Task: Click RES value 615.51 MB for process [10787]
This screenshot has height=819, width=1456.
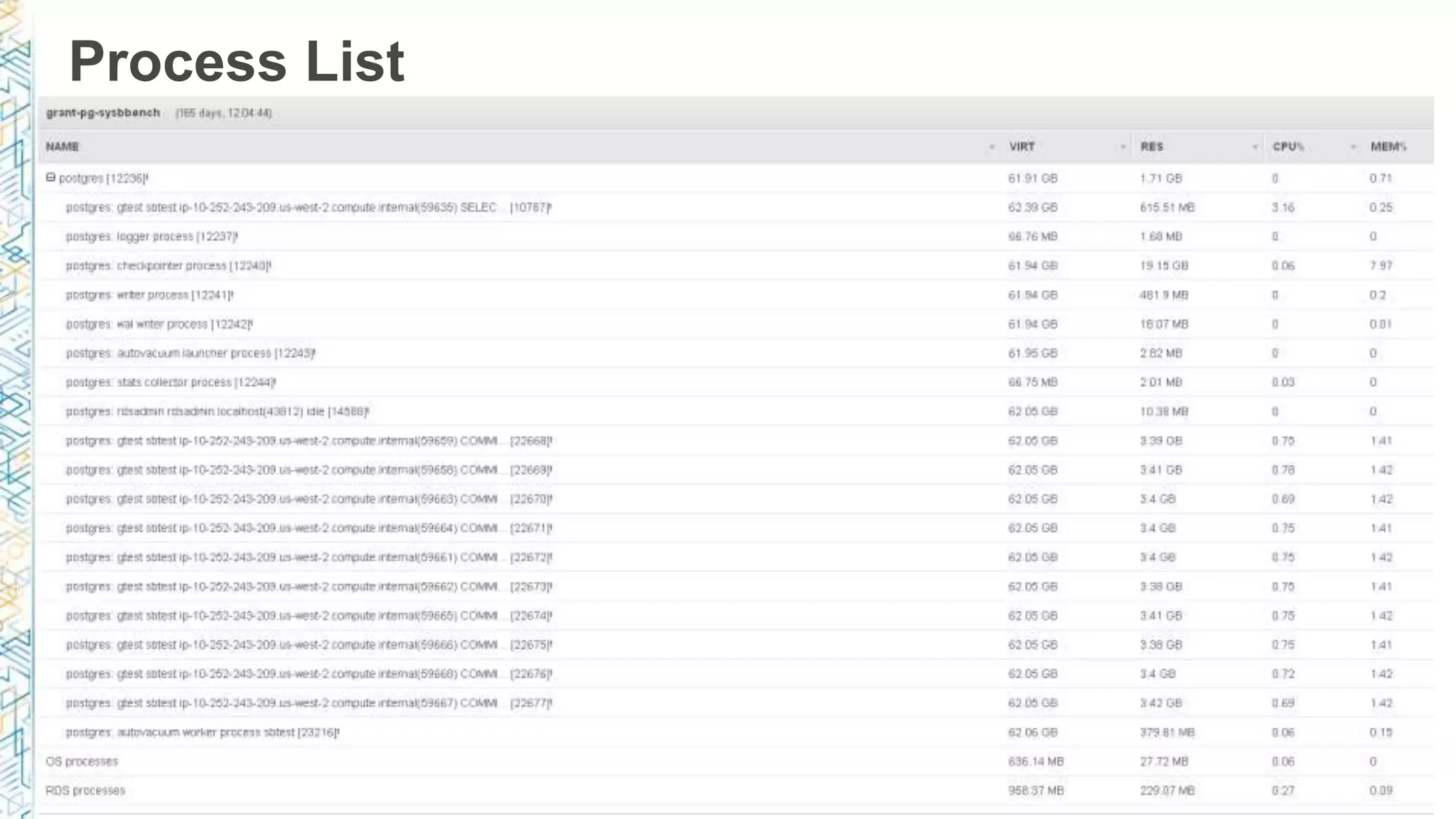Action: (1167, 208)
